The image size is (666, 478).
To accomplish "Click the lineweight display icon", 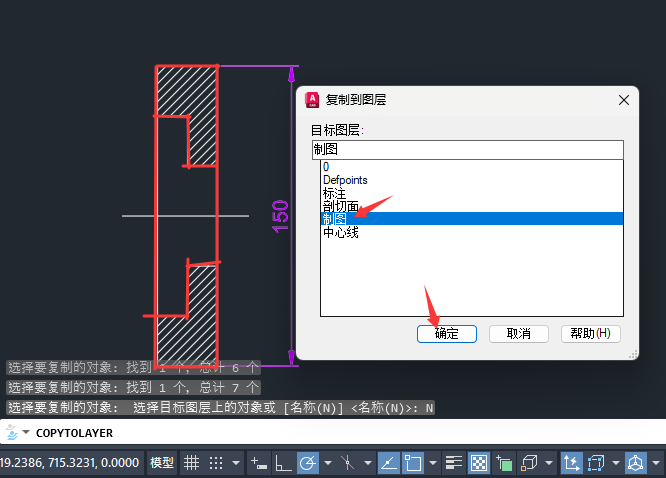I will [x=454, y=463].
